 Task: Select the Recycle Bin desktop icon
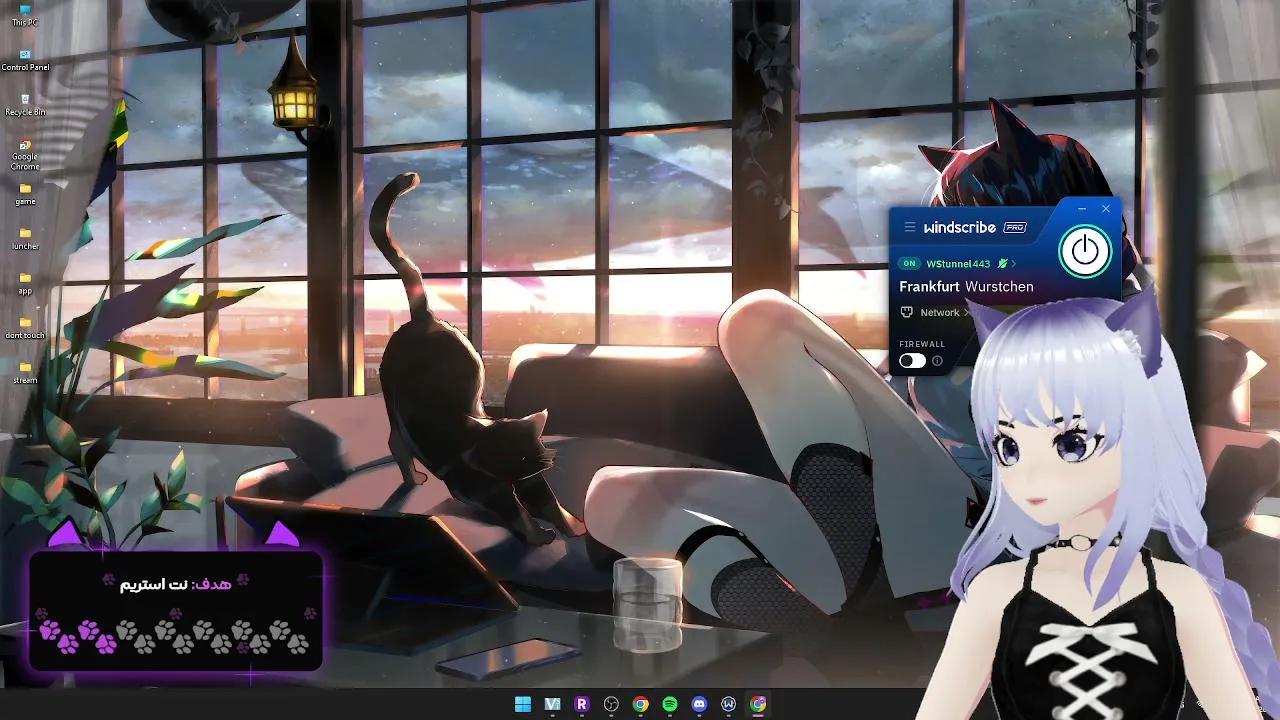pyautogui.click(x=25, y=105)
